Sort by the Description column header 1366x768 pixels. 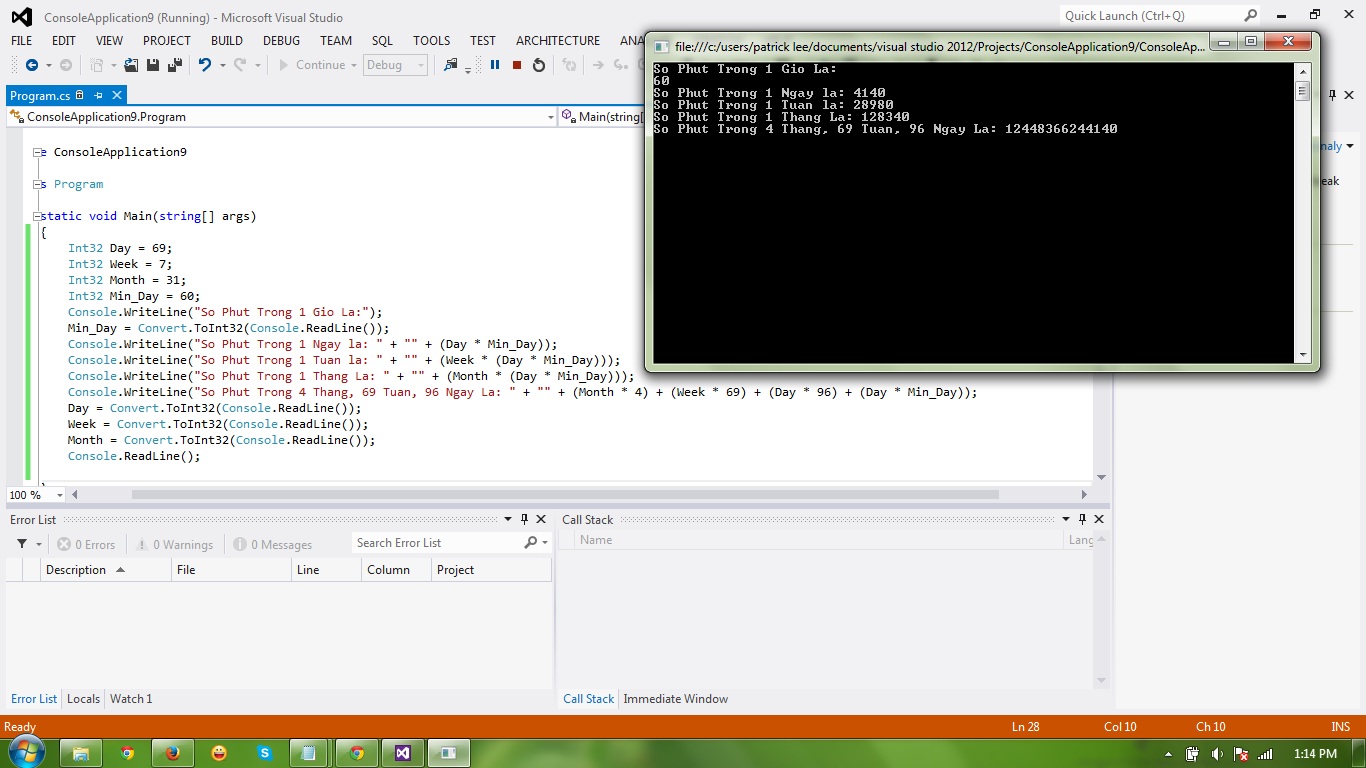(x=76, y=570)
